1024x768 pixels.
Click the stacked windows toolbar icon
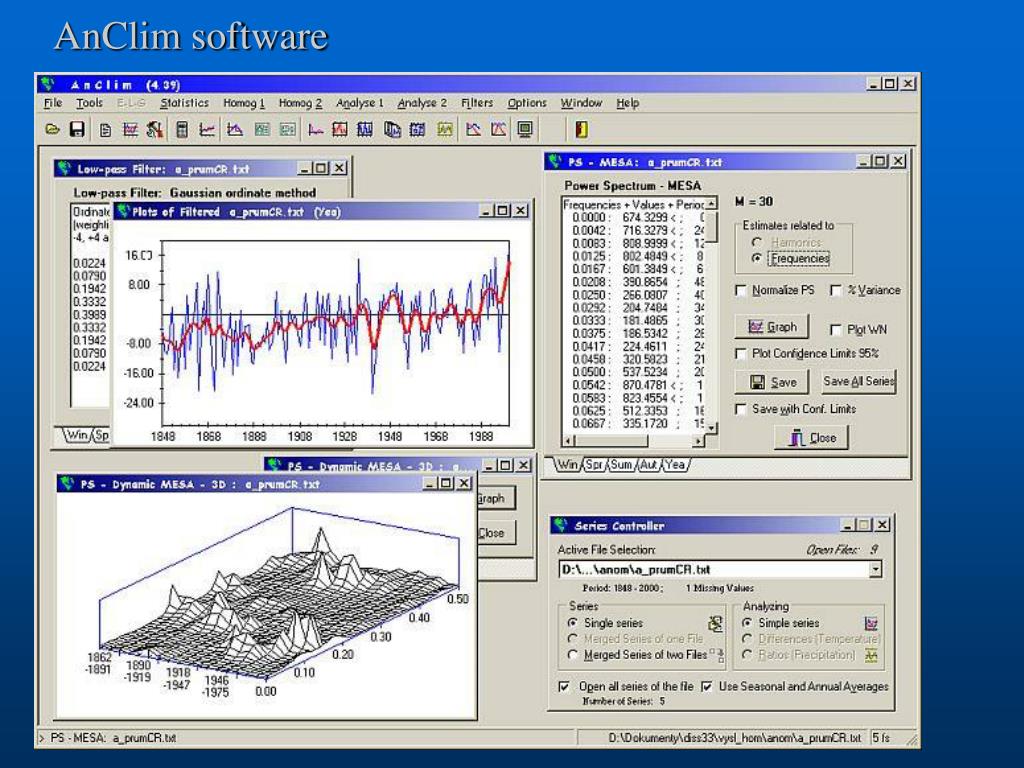click(x=392, y=130)
